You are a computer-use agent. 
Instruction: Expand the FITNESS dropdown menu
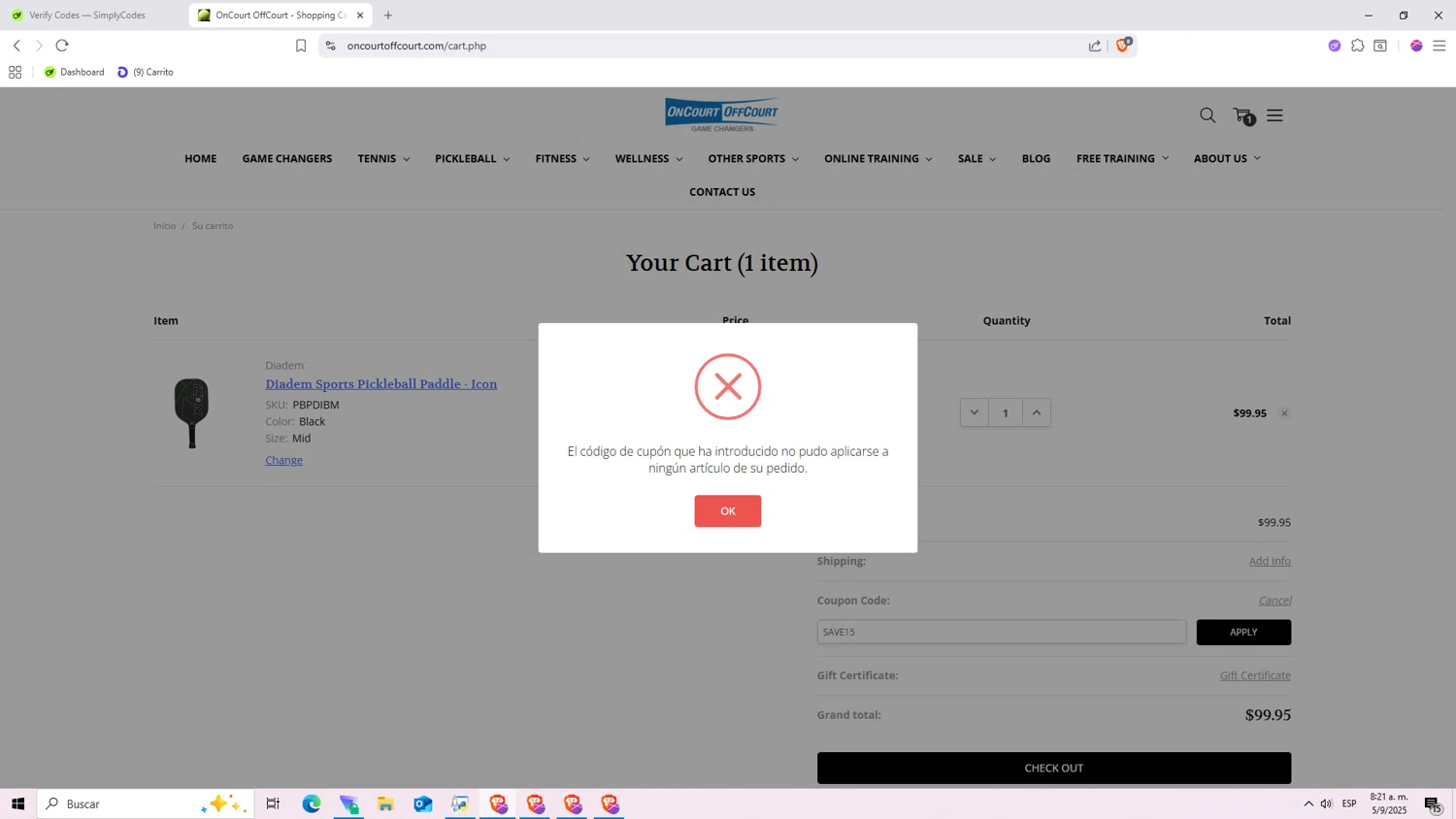click(x=562, y=158)
